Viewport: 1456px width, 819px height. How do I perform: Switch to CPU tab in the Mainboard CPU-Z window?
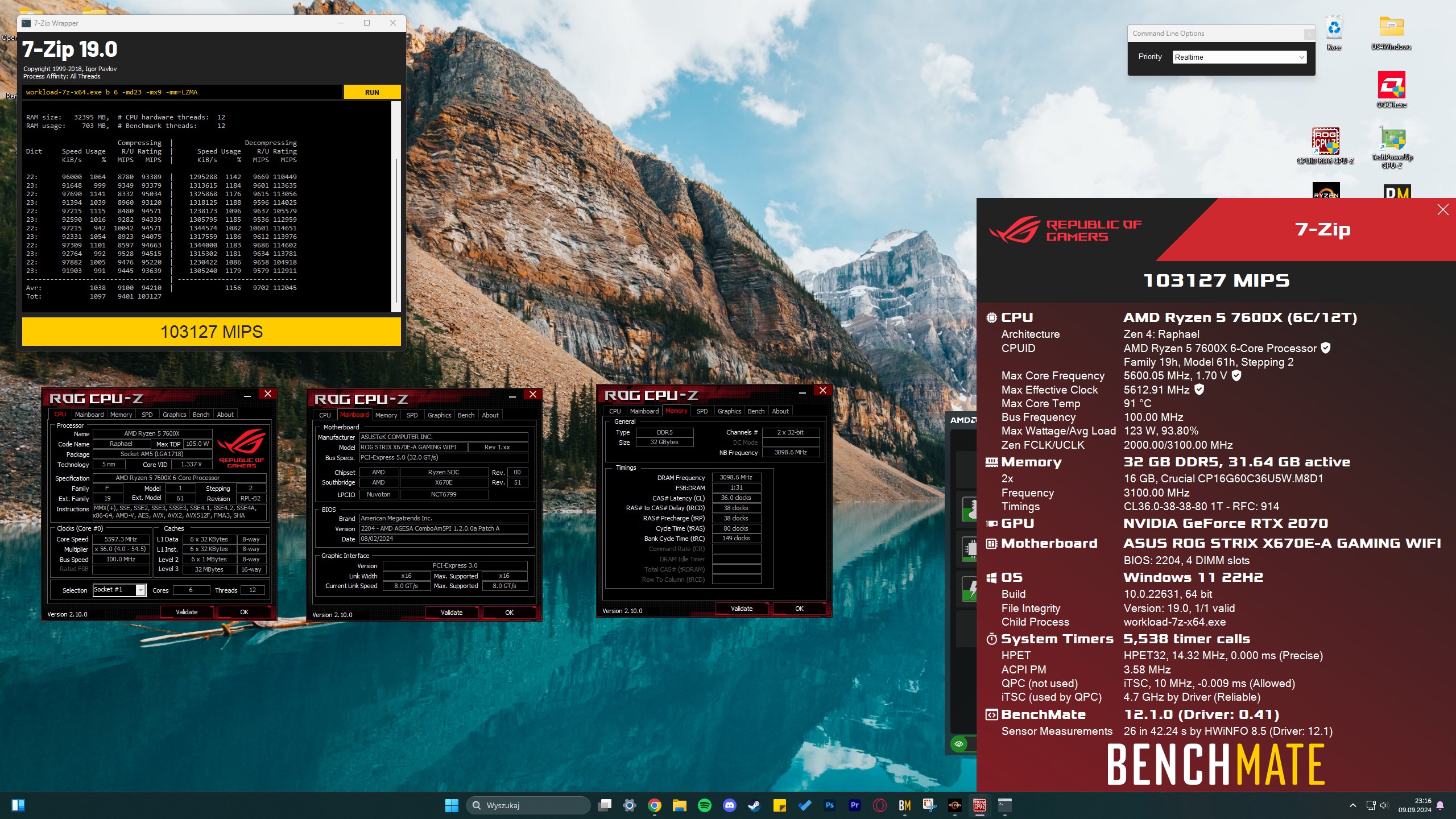(x=325, y=415)
